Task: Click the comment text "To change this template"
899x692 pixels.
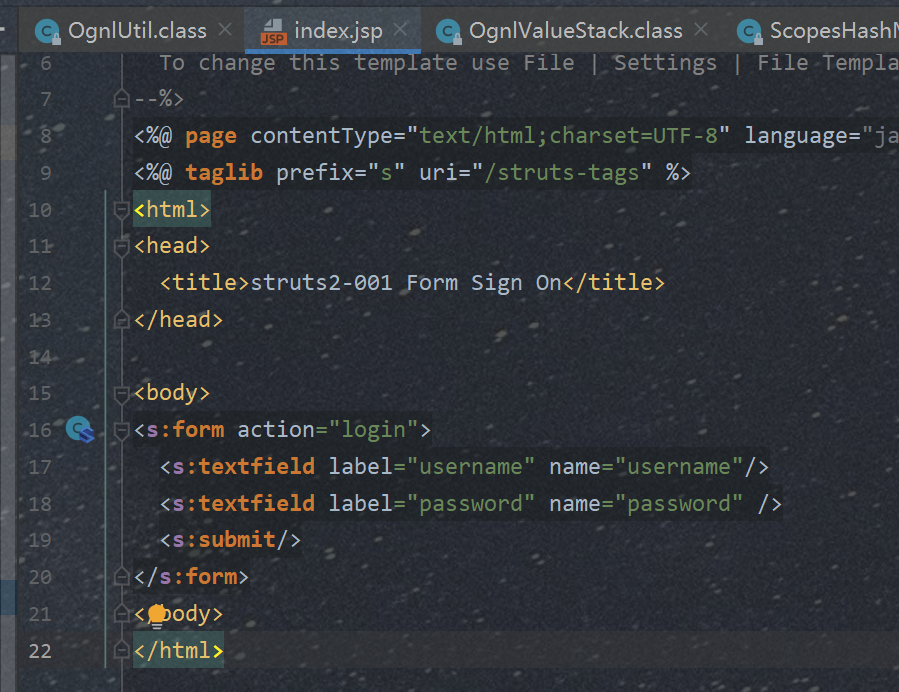Action: click(x=308, y=63)
